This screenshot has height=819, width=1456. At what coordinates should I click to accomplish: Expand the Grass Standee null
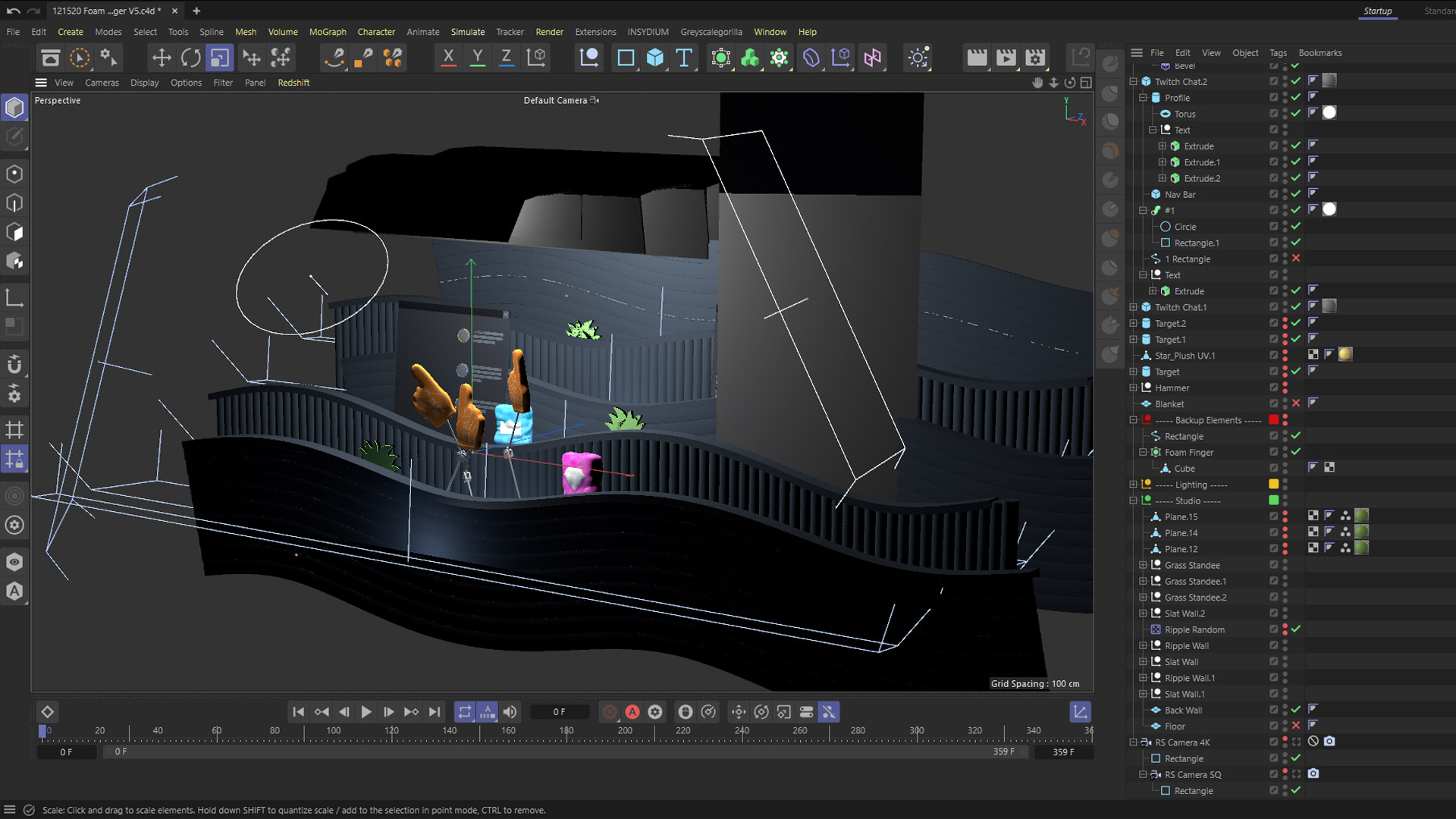[x=1143, y=565]
